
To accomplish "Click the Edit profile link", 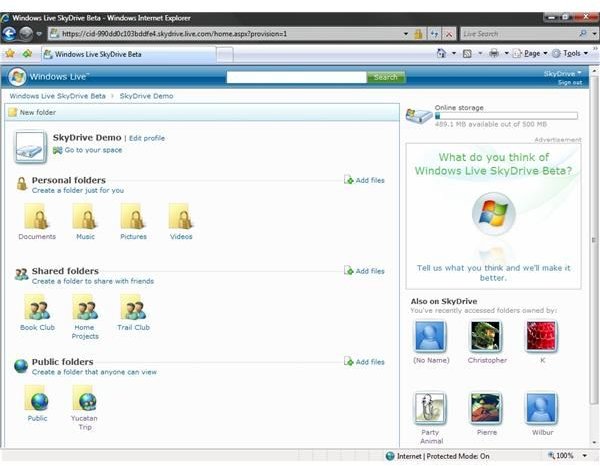I will [x=147, y=138].
